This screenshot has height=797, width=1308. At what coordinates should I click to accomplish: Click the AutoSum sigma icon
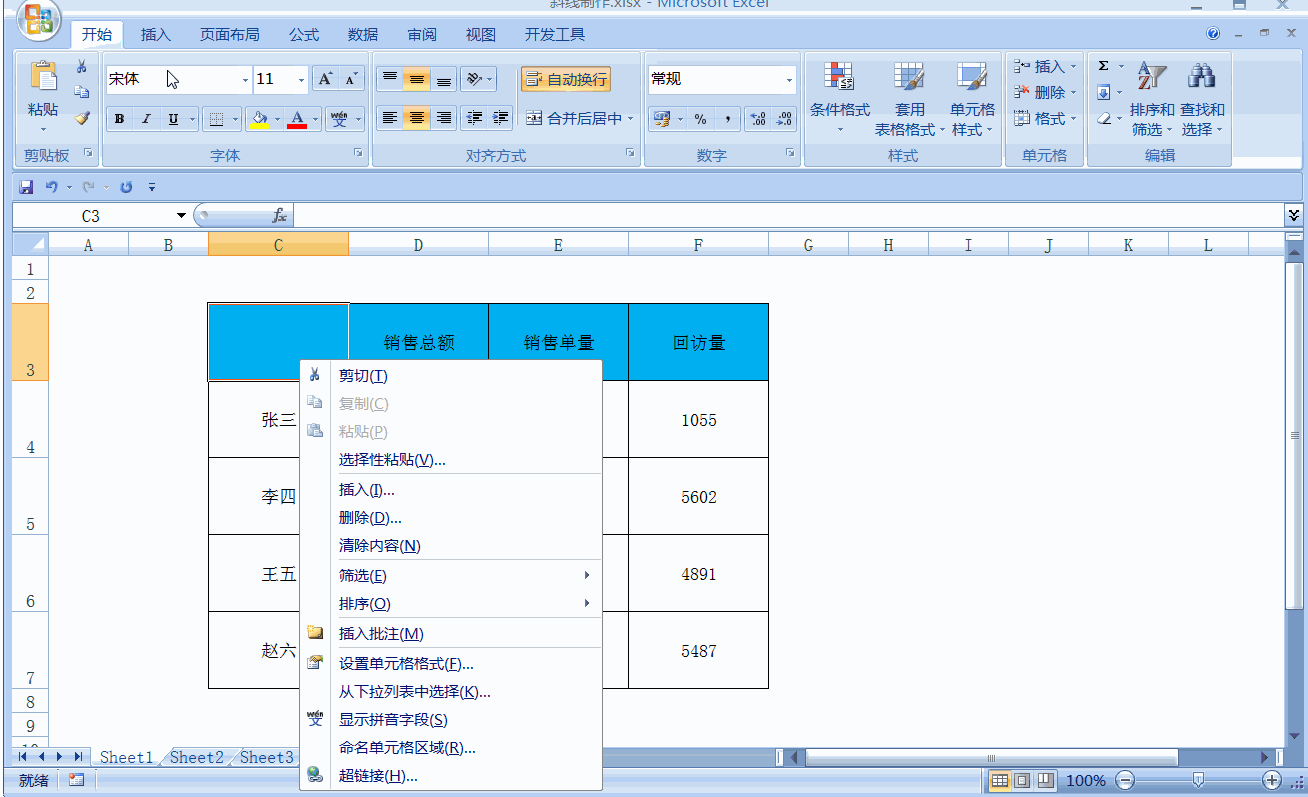click(x=1104, y=66)
